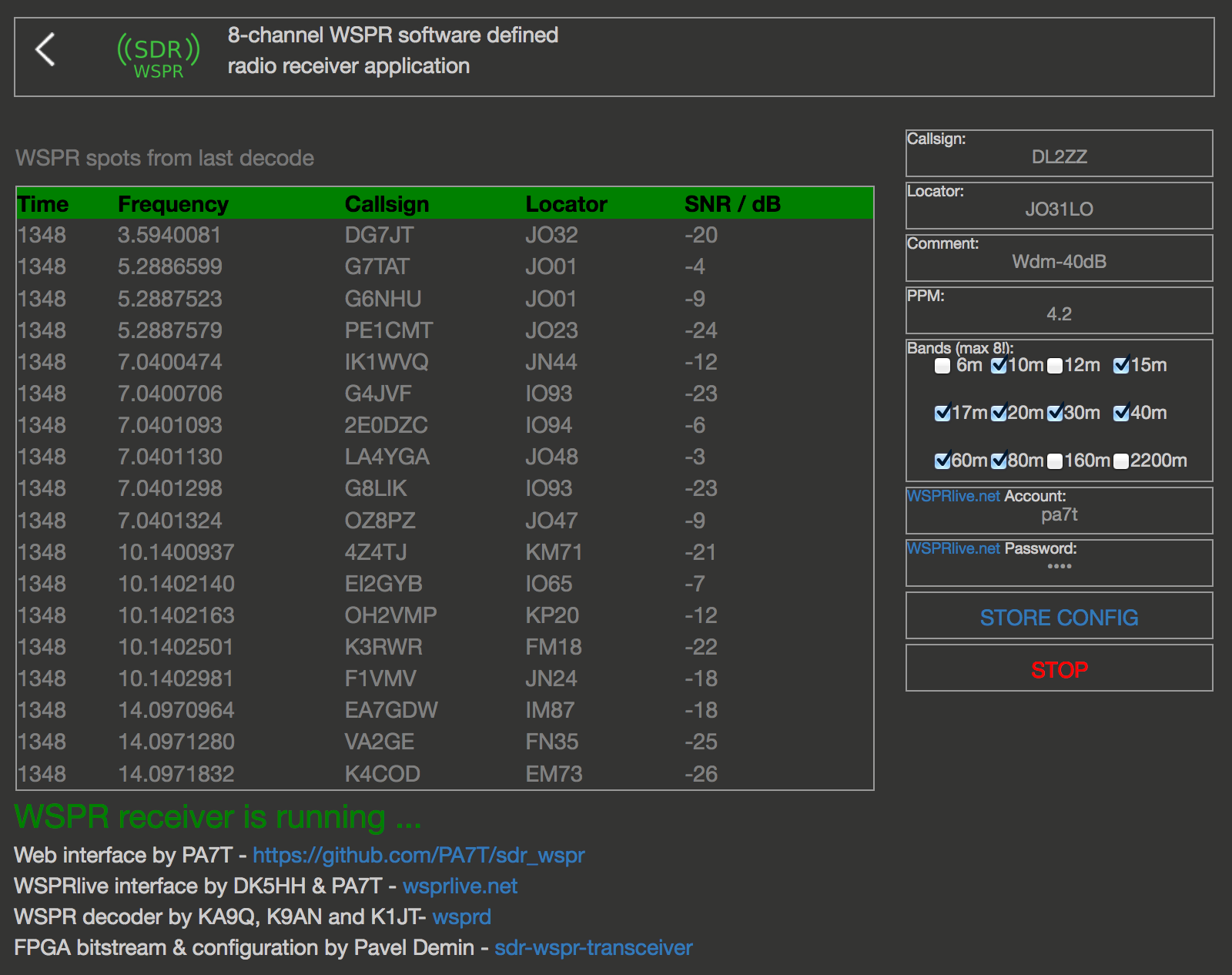This screenshot has height=975, width=1232.
Task: Focus the WSPRlive password field
Action: [x=1060, y=567]
